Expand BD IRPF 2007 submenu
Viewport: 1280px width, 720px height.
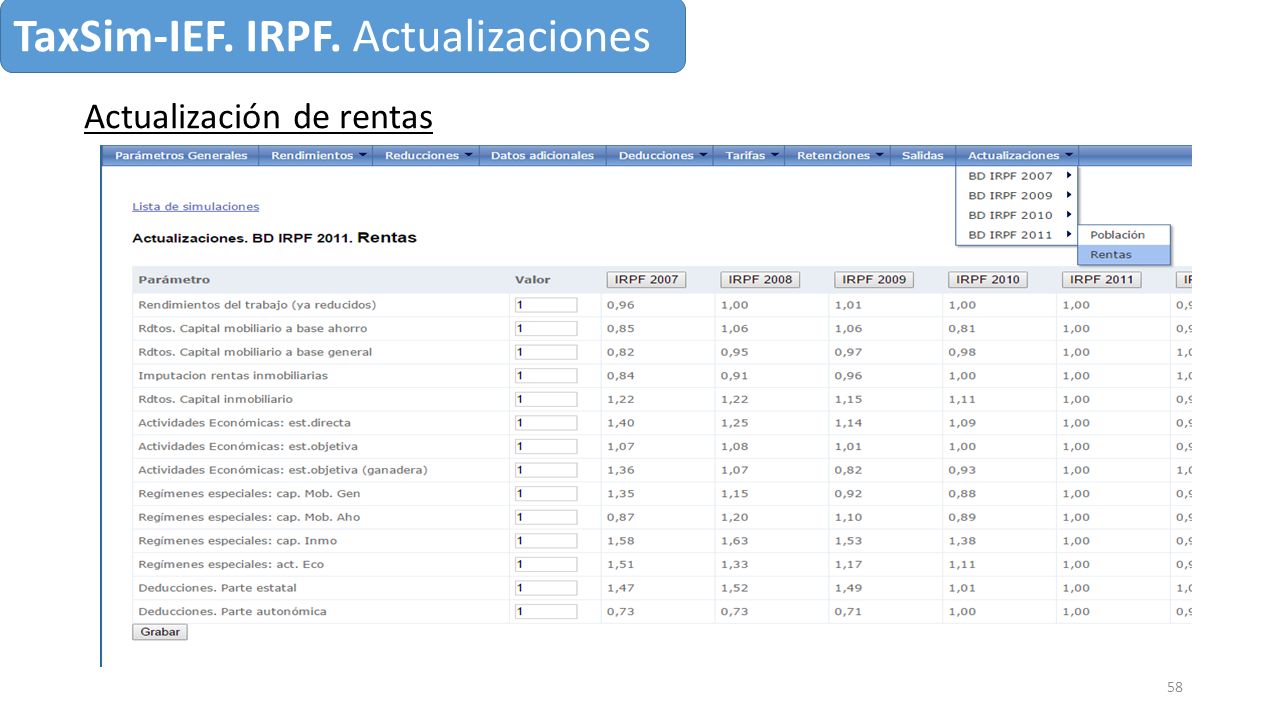[x=1016, y=176]
